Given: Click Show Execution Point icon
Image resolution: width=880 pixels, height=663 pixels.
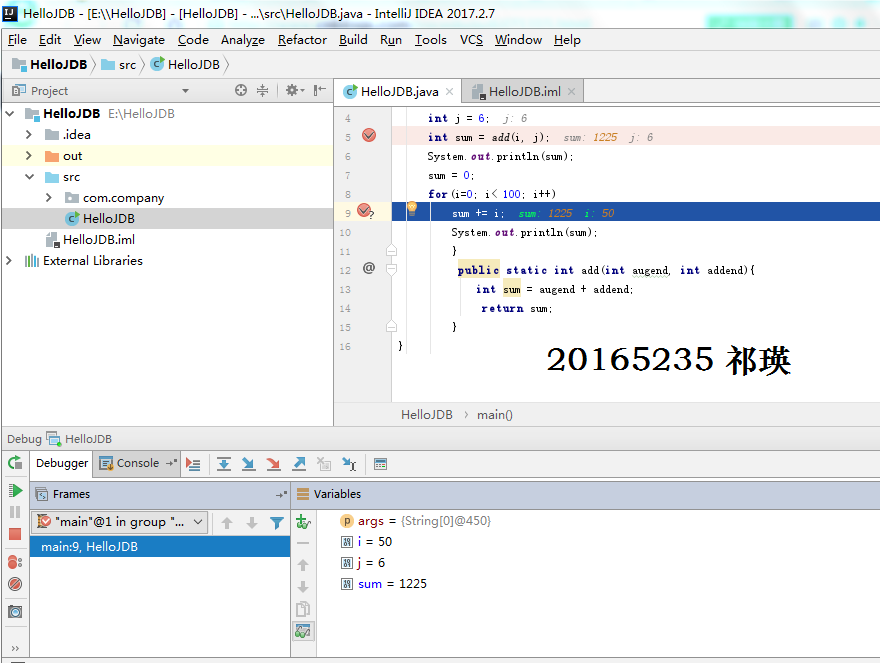Looking at the screenshot, I should (194, 464).
